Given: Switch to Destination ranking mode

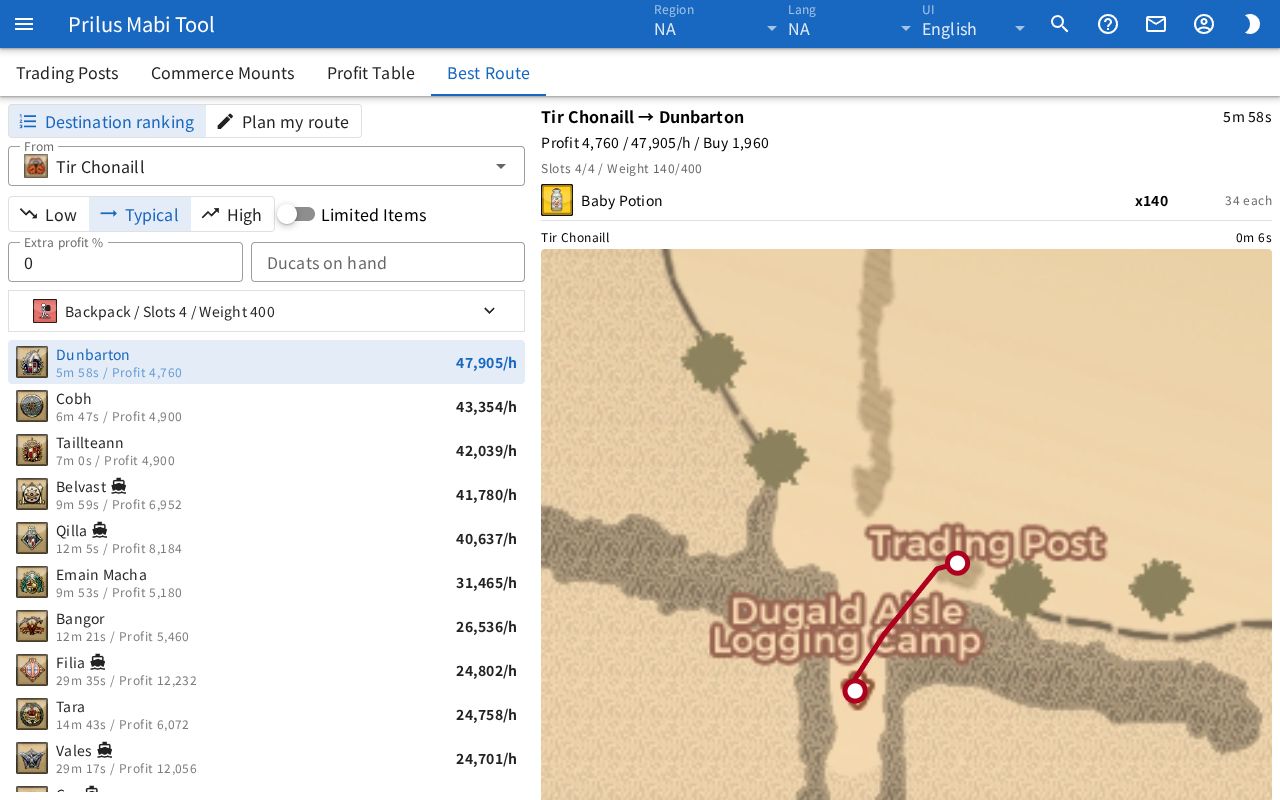Looking at the screenshot, I should (107, 121).
